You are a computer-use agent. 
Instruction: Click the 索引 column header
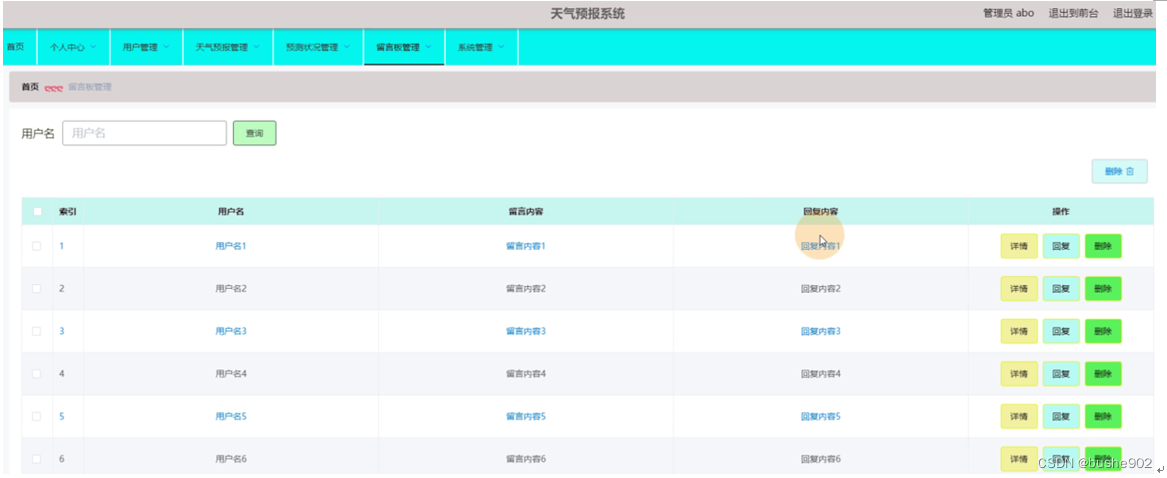67,211
